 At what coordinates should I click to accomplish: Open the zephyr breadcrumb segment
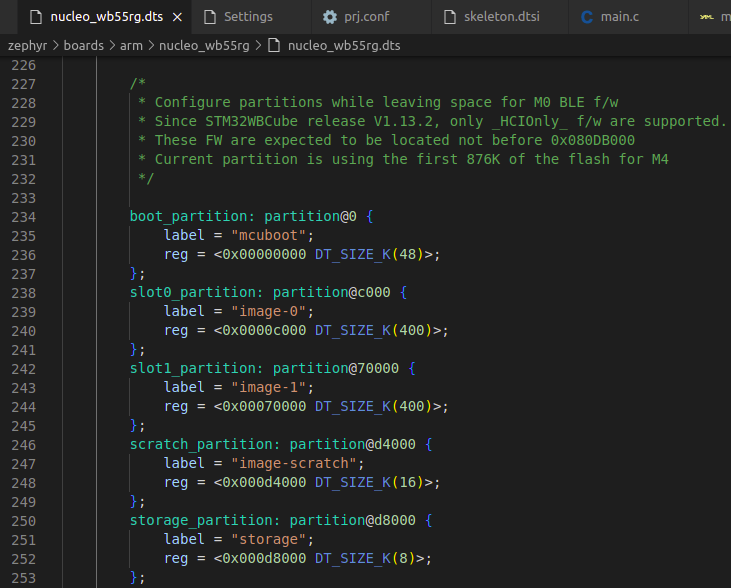(x=28, y=46)
